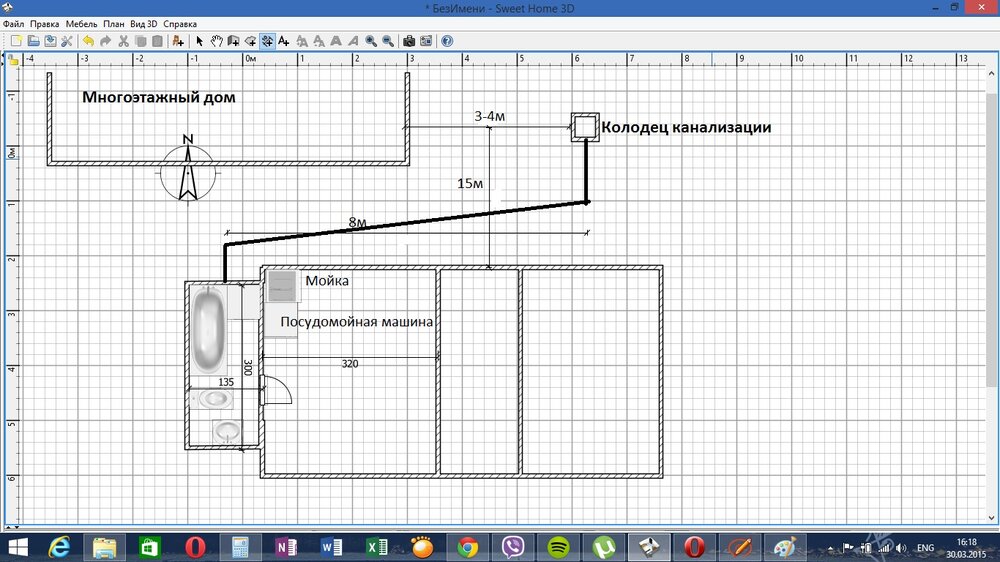Expand the План menu
The width and height of the screenshot is (1000, 562).
[x=113, y=23]
